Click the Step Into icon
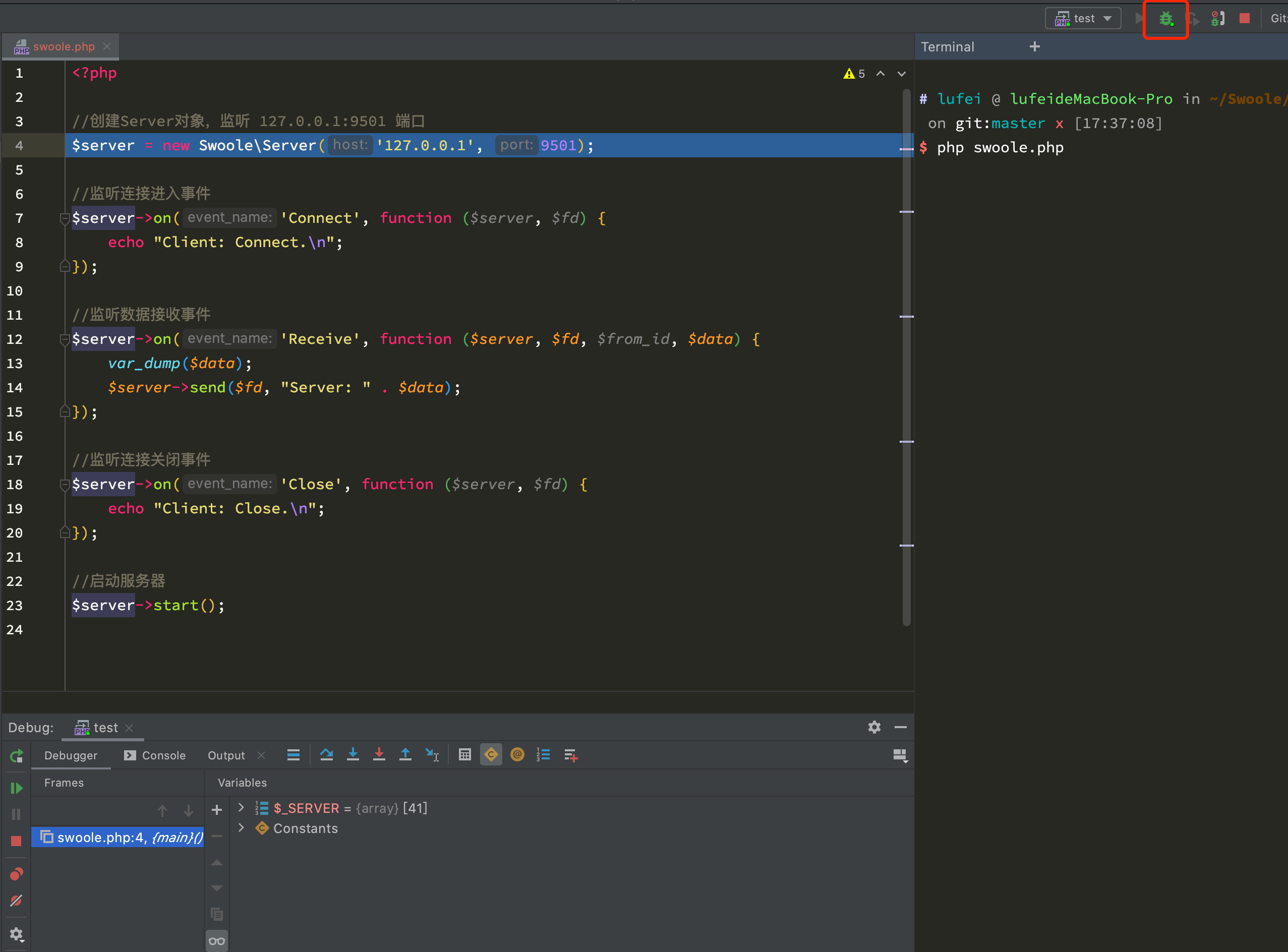1288x952 pixels. pyautogui.click(x=353, y=755)
